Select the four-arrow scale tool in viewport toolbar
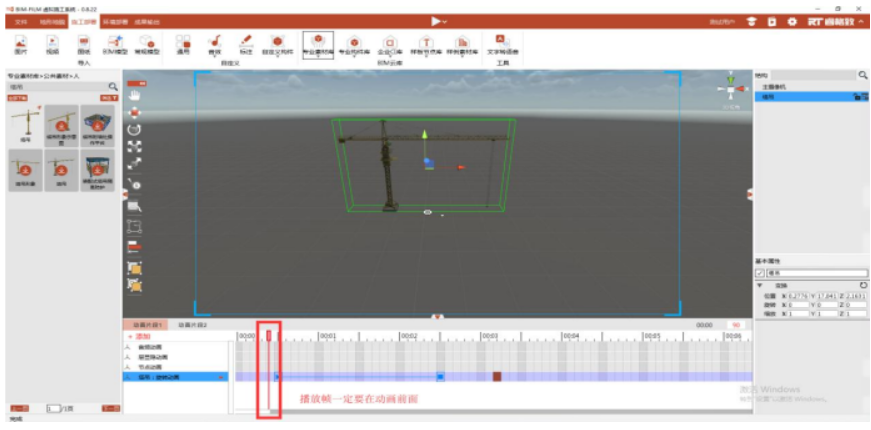 pos(134,146)
